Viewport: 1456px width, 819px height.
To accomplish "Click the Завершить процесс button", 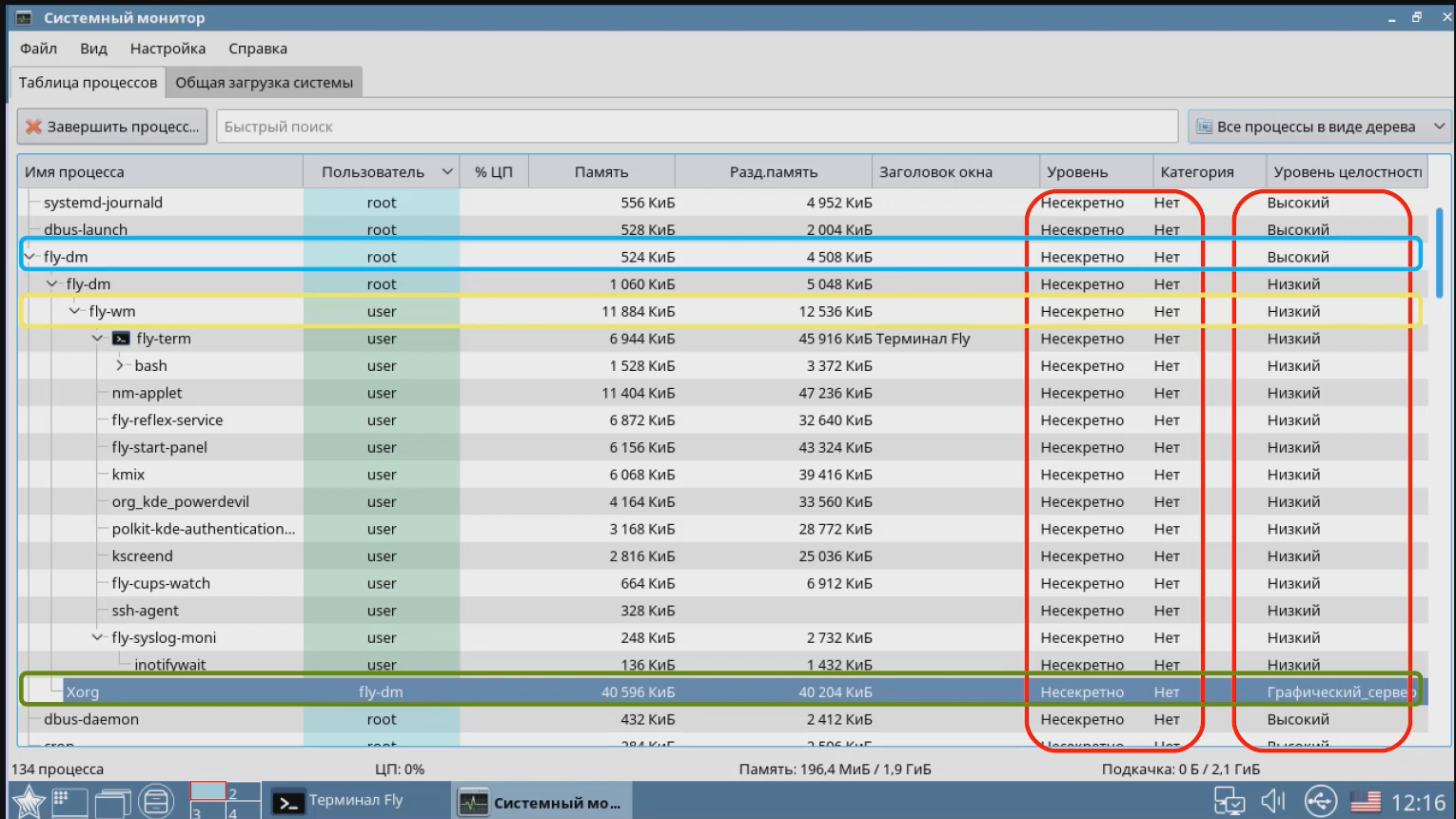I will 112,127.
